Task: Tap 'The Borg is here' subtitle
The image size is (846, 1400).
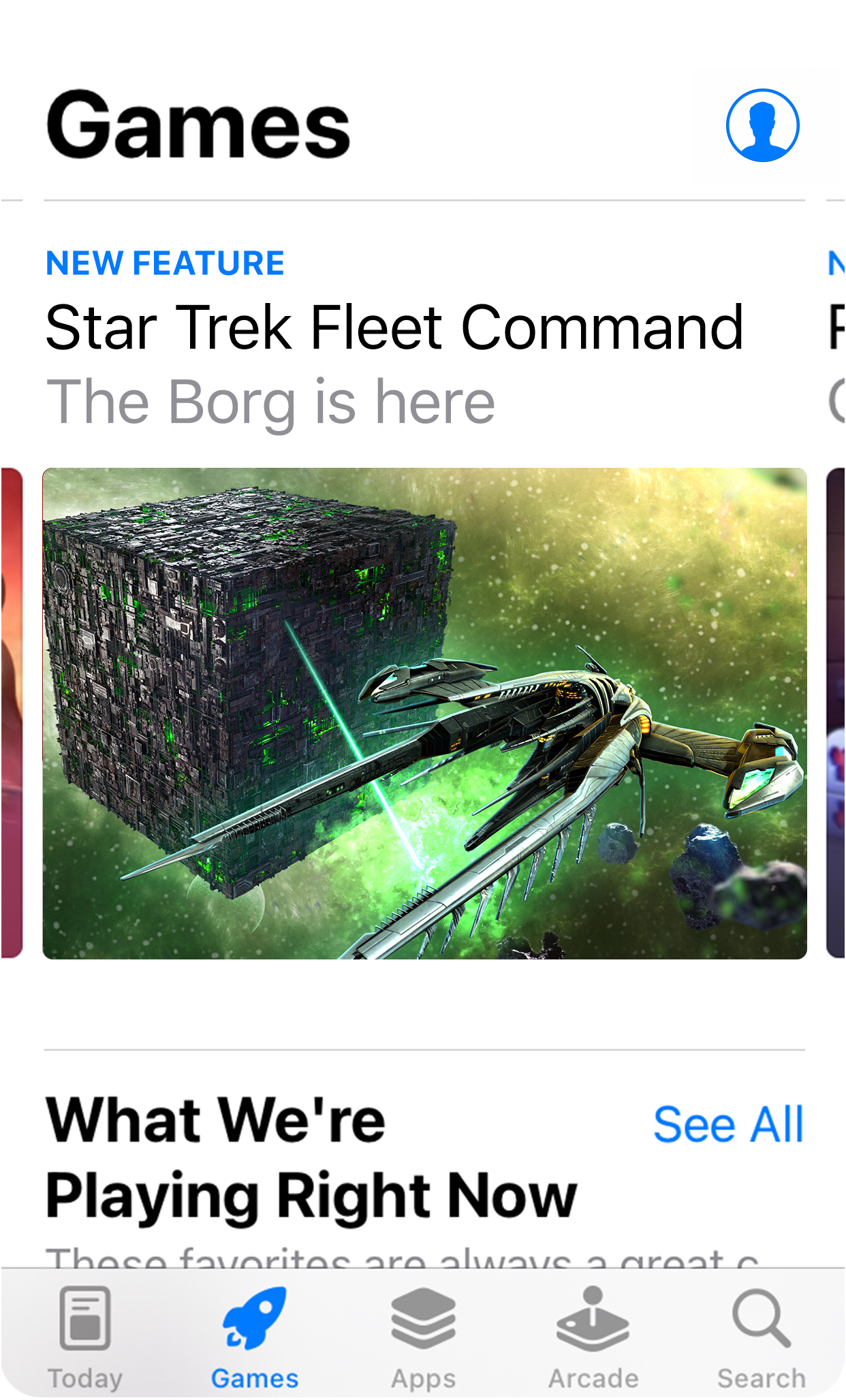Action: [x=270, y=402]
